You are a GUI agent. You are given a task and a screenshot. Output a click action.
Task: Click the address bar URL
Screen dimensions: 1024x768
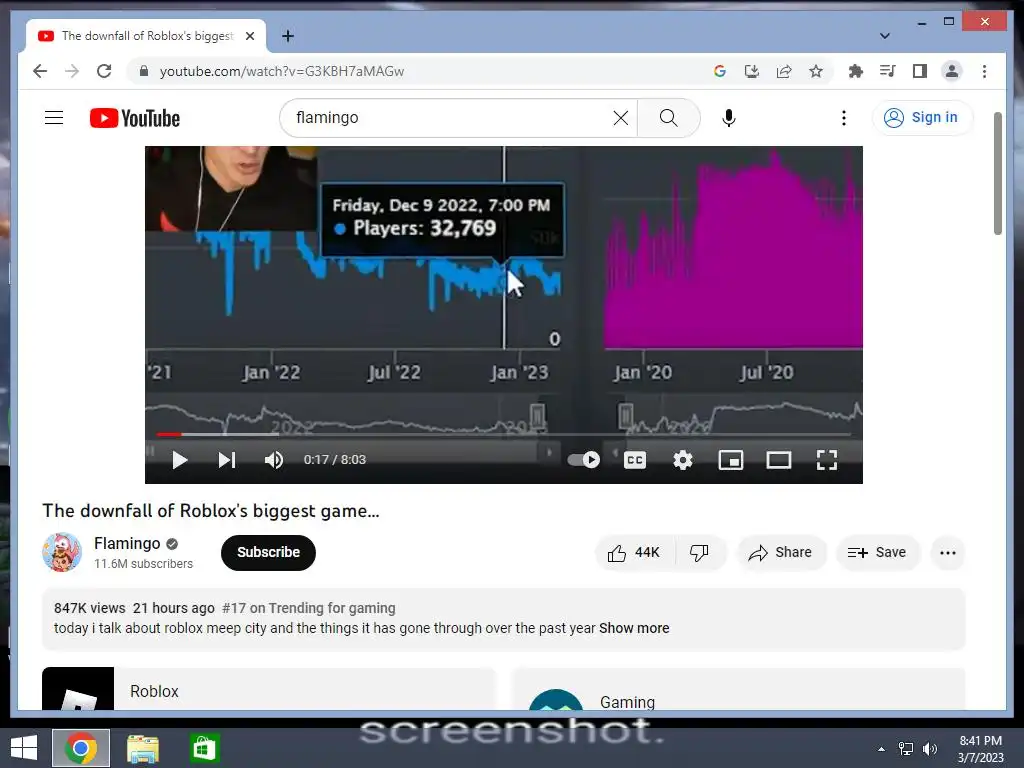pos(281,71)
